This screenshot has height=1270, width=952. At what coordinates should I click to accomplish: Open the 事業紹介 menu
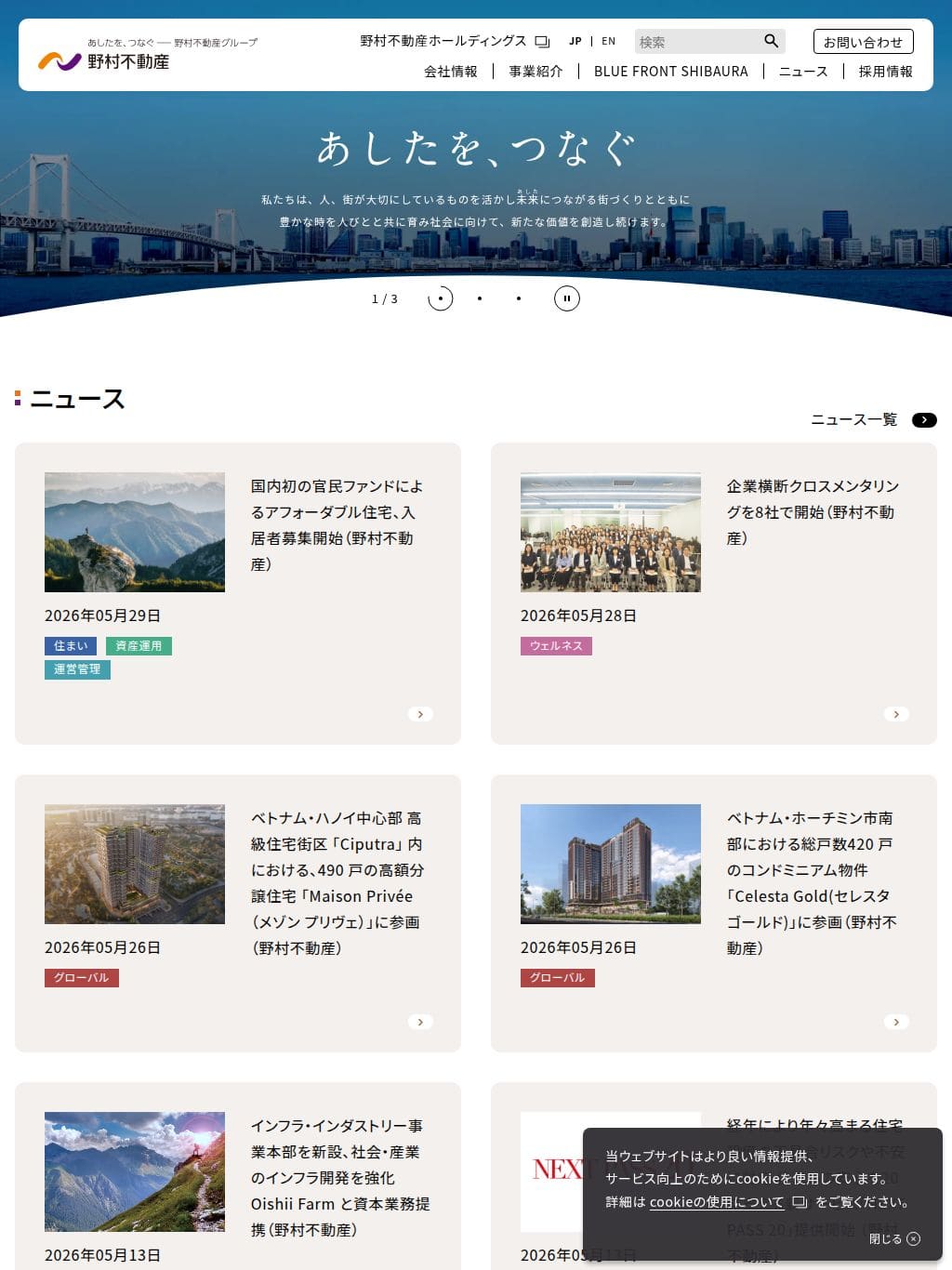[535, 72]
